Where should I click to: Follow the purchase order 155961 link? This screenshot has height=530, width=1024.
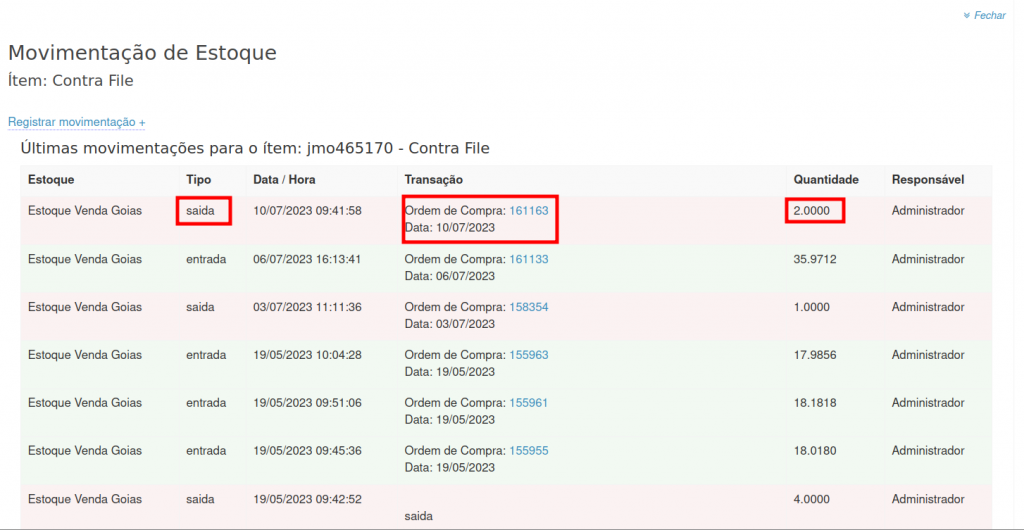[529, 403]
